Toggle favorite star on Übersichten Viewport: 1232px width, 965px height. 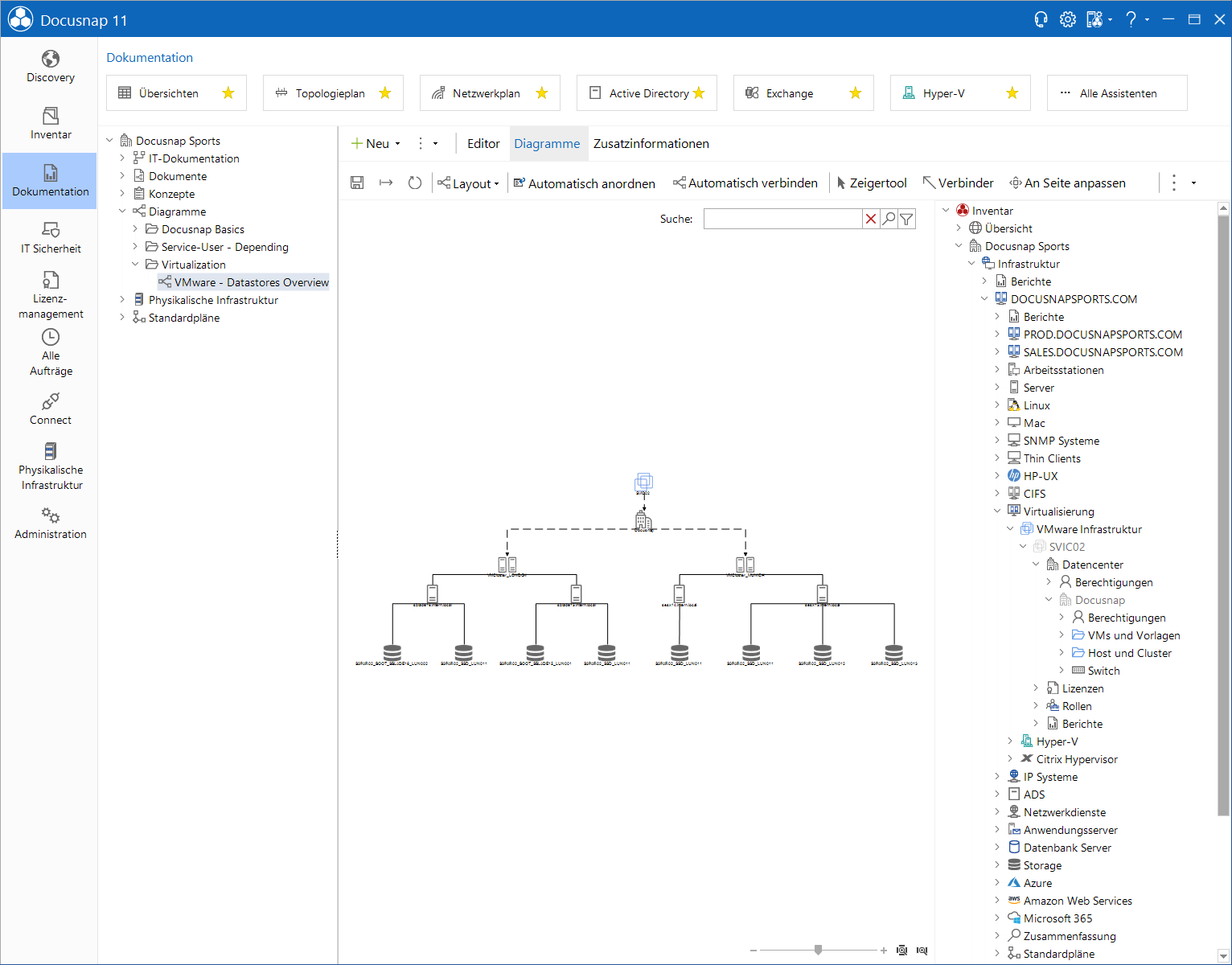click(x=228, y=93)
